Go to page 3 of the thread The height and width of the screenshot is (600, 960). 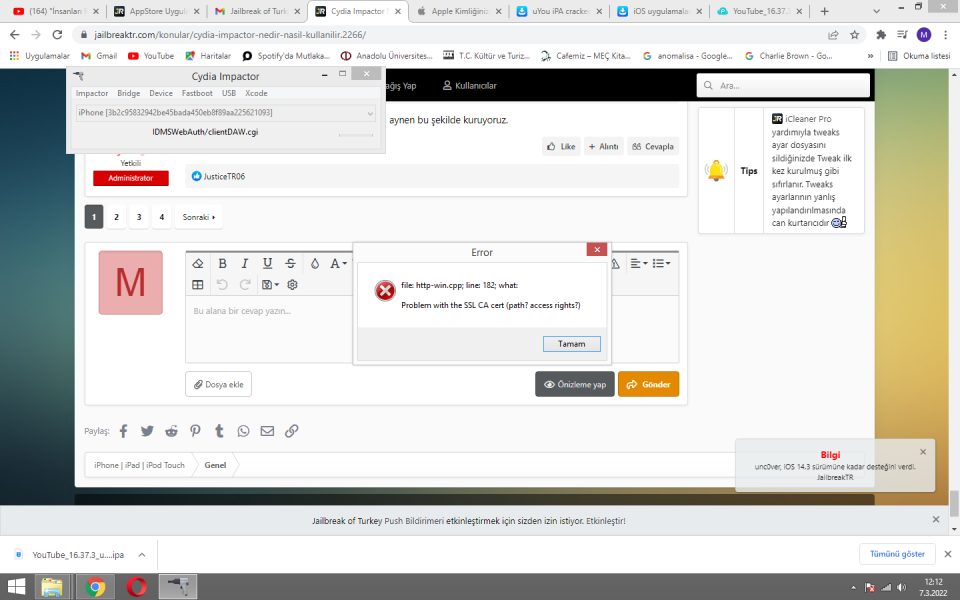139,217
